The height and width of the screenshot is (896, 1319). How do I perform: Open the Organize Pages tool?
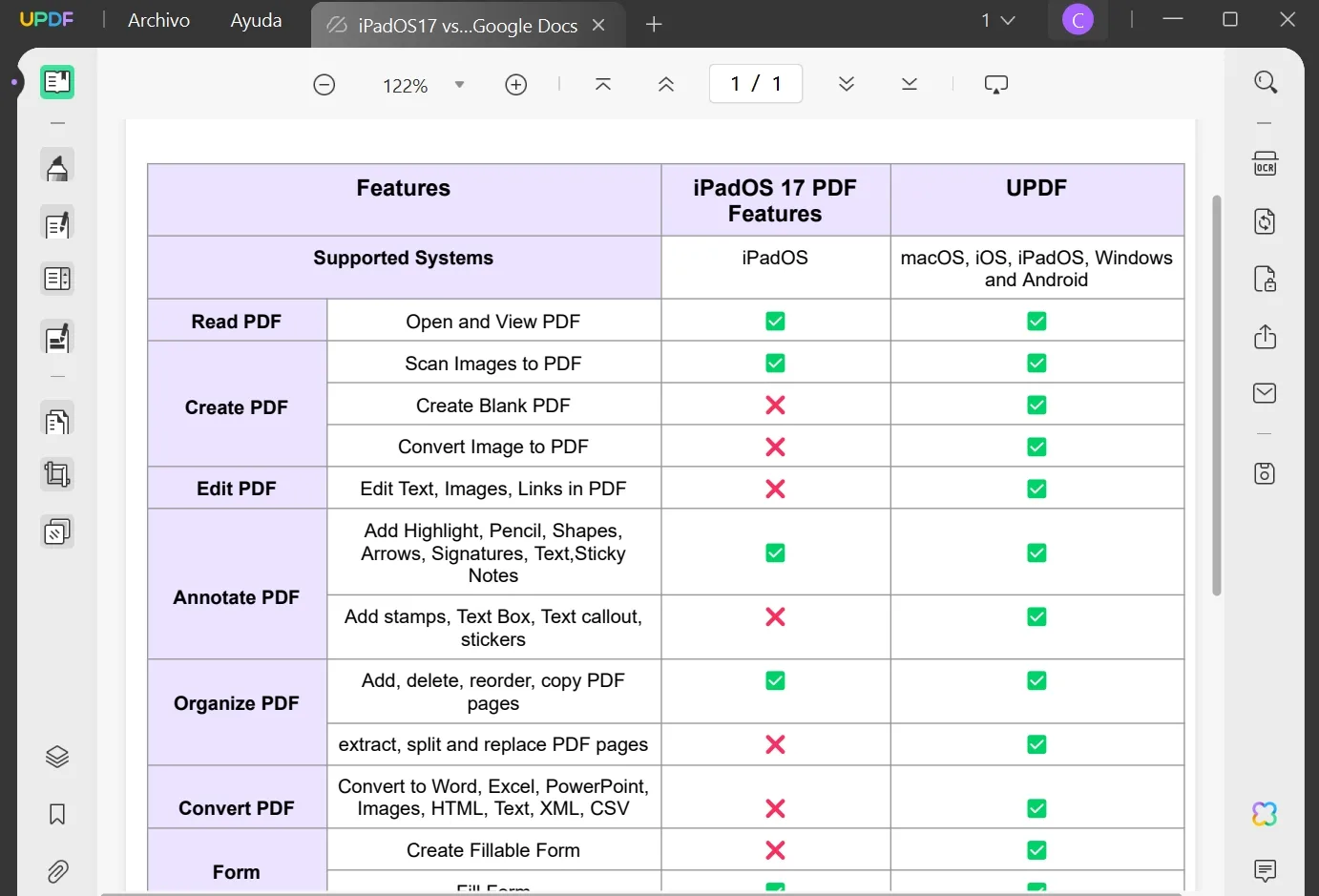point(57,421)
